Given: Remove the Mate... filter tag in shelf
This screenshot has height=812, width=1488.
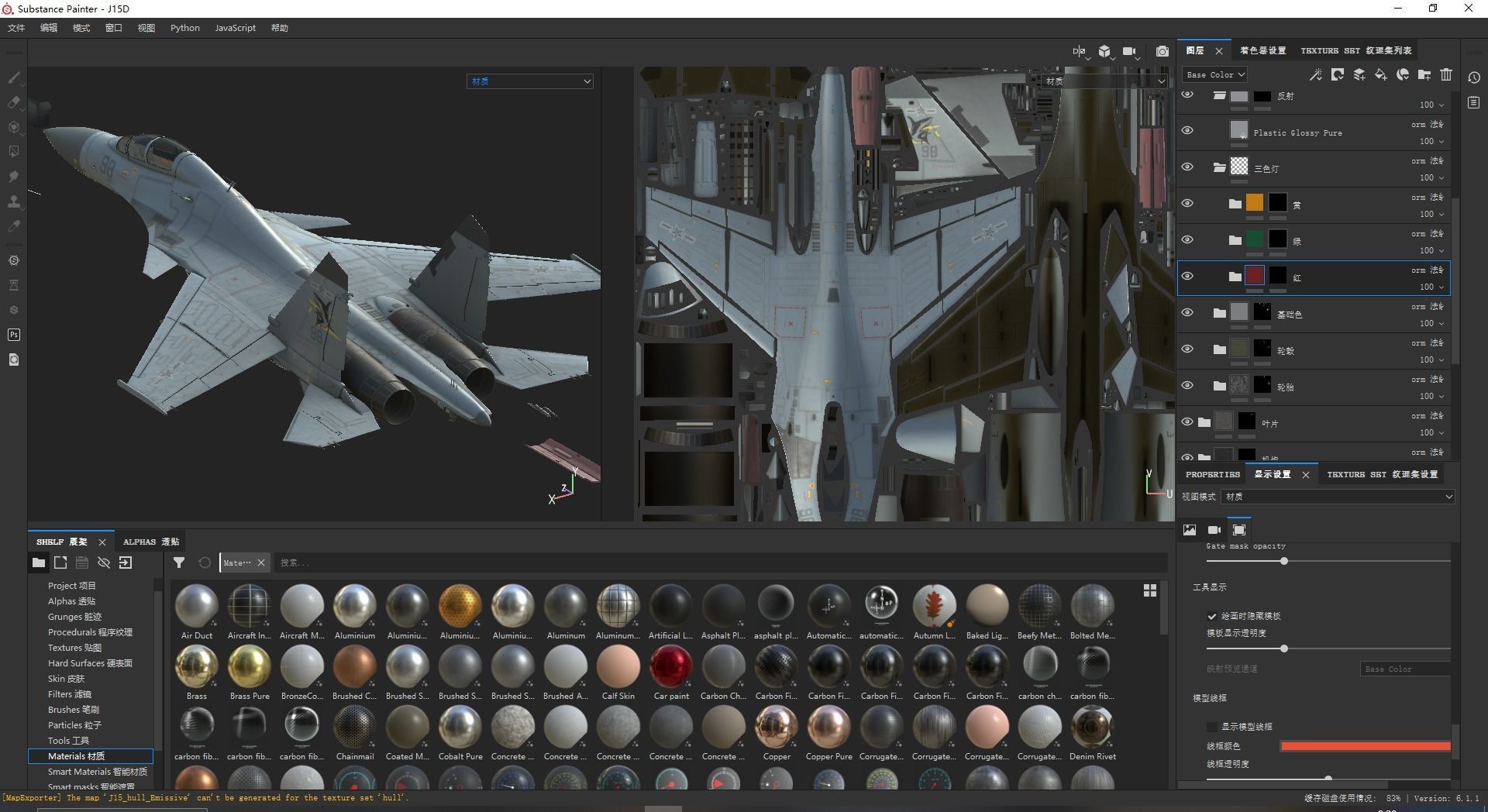Looking at the screenshot, I should pyautogui.click(x=261, y=563).
